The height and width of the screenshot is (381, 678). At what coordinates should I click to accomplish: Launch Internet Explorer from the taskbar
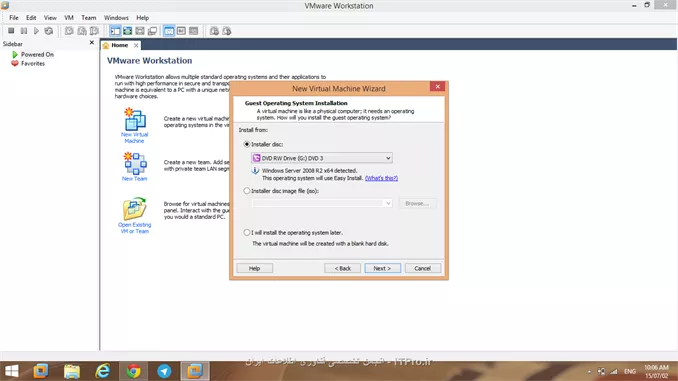pos(103,371)
